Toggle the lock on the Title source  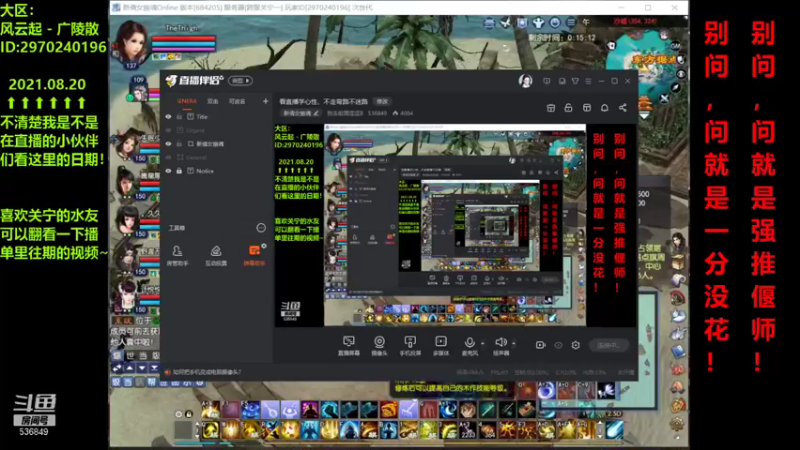(179, 117)
